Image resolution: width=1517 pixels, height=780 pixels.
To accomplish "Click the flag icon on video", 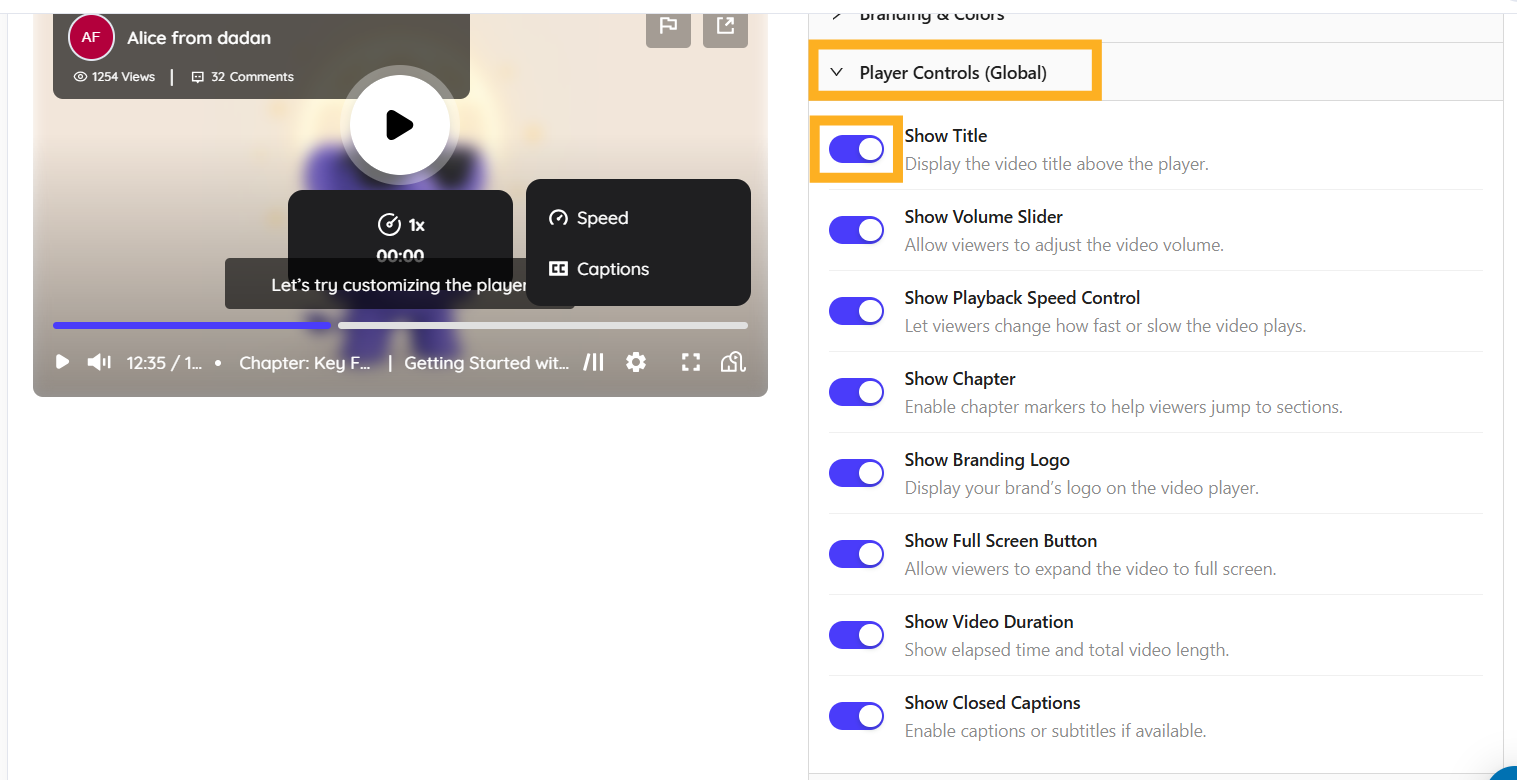I will click(668, 26).
